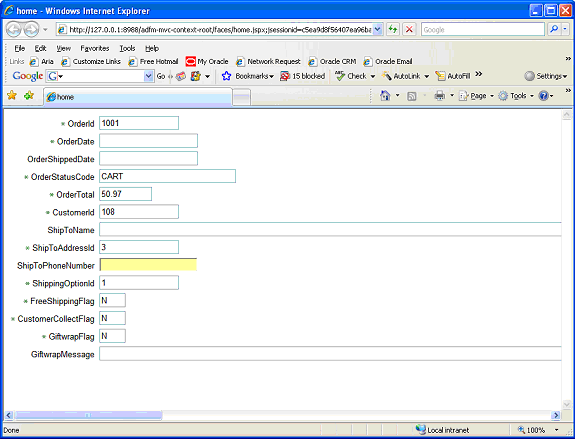Screen dimensions: 575x439
Task: Open the Favorites menu
Action: coord(95,48)
